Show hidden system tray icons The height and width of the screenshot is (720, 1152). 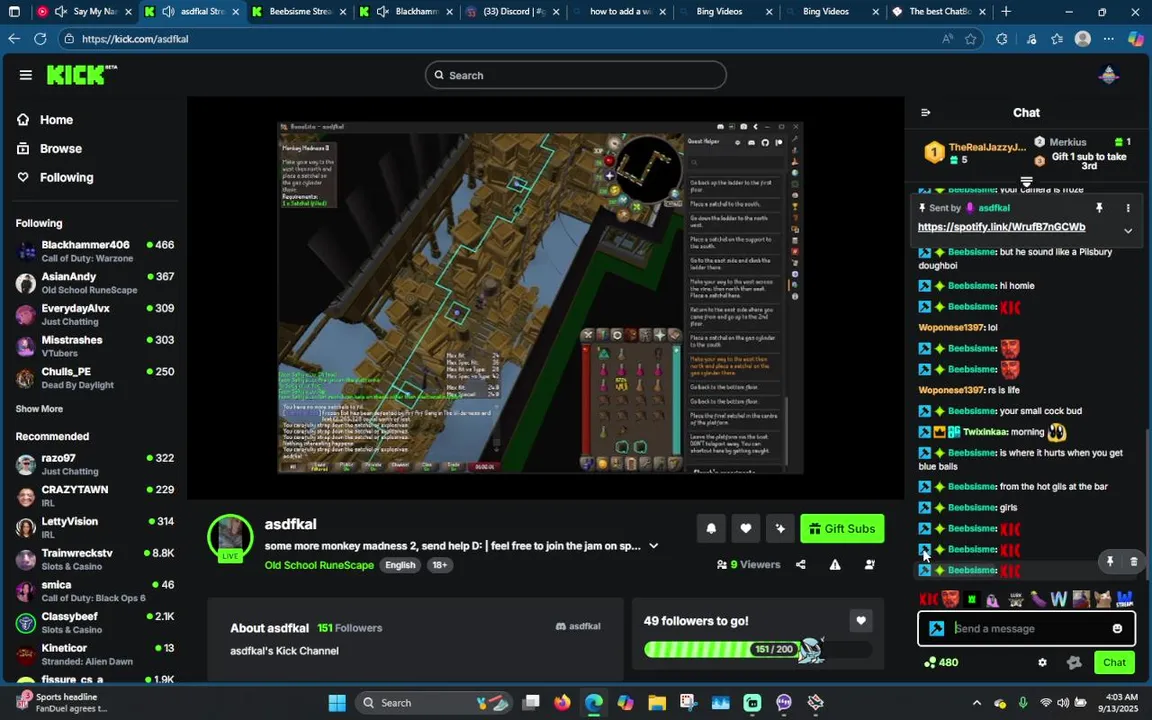pyautogui.click(x=976, y=703)
